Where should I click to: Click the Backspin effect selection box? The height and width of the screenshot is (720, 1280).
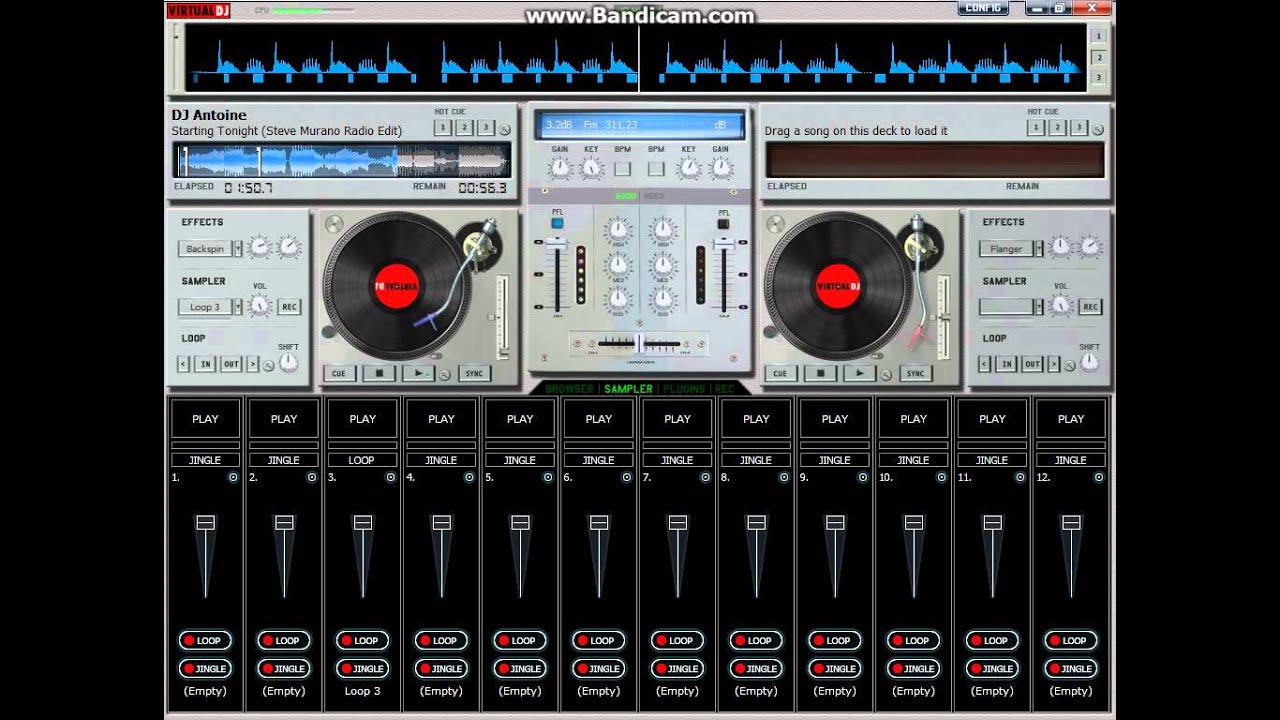(205, 249)
